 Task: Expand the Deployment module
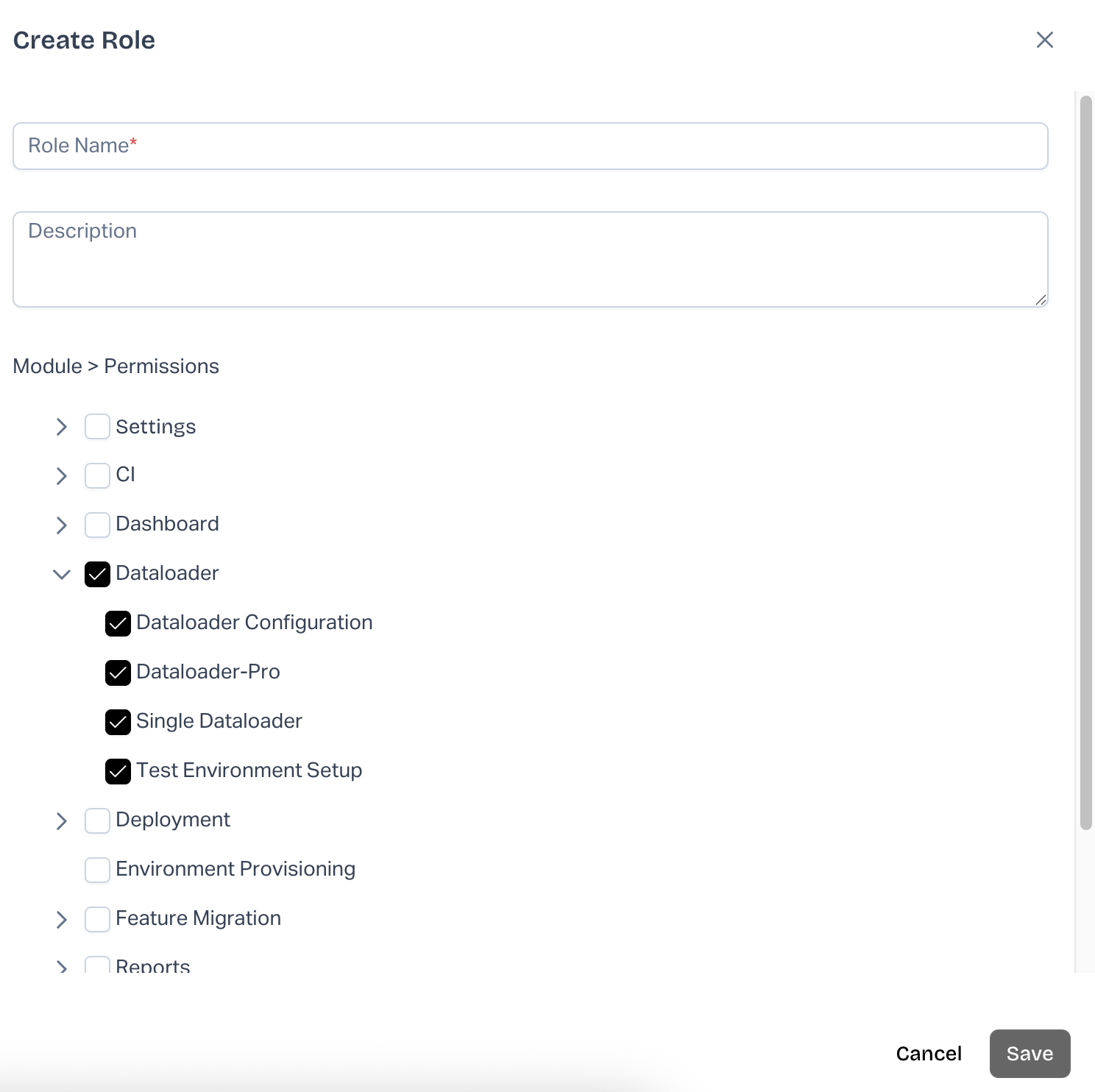(x=62, y=821)
